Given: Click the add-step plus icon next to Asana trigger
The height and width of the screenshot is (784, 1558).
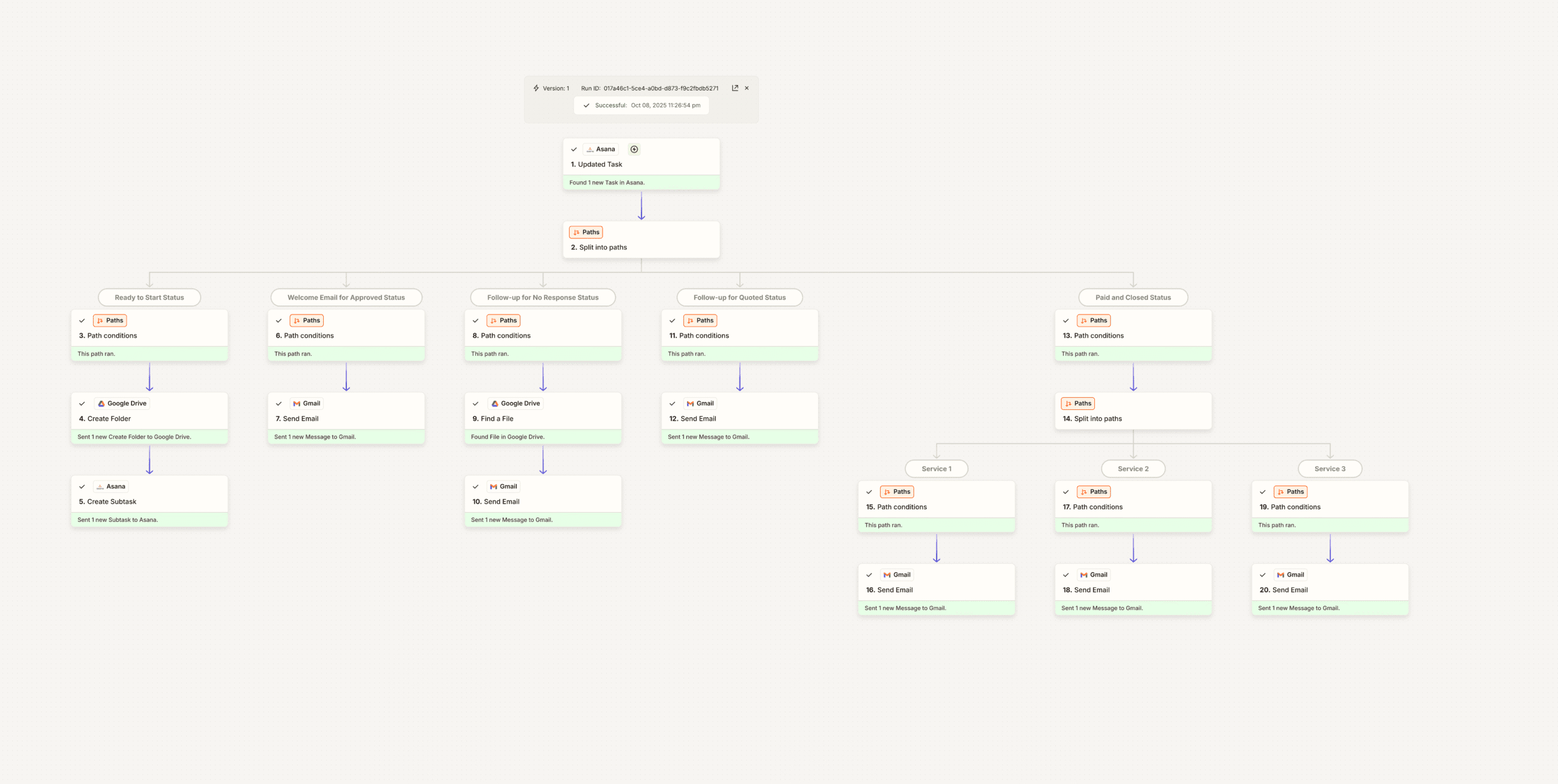Looking at the screenshot, I should click(634, 149).
